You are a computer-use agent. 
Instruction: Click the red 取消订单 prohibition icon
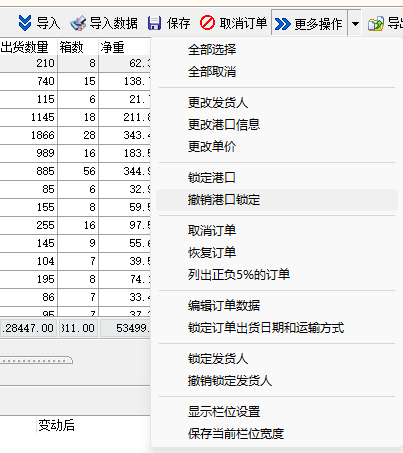coord(207,23)
